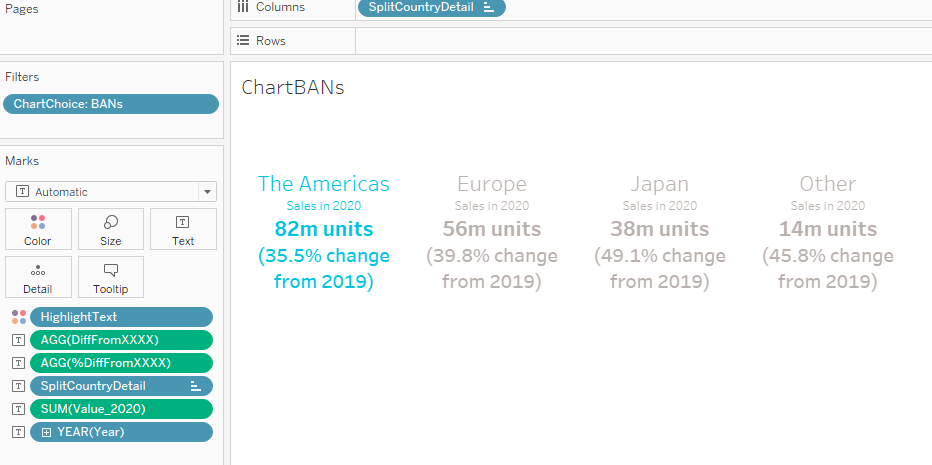Image resolution: width=932 pixels, height=465 pixels.
Task: Select the Japan 38m units BAN
Action: click(x=659, y=229)
